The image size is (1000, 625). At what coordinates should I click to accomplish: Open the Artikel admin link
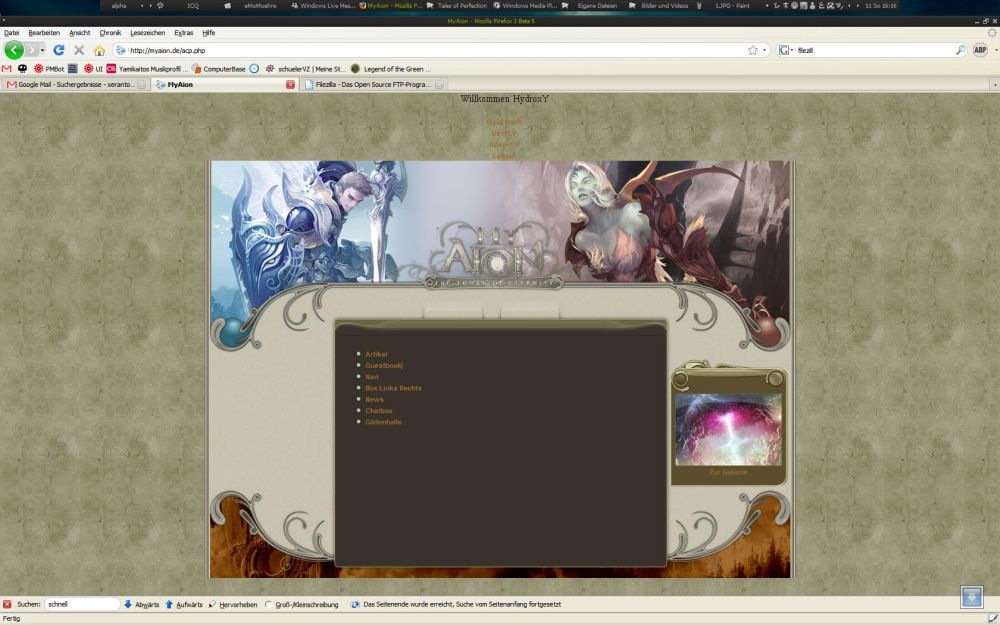click(376, 354)
